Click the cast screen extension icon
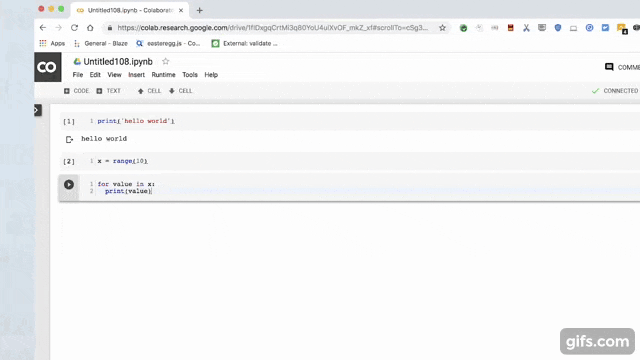This screenshot has height=360, width=640. 573,28
